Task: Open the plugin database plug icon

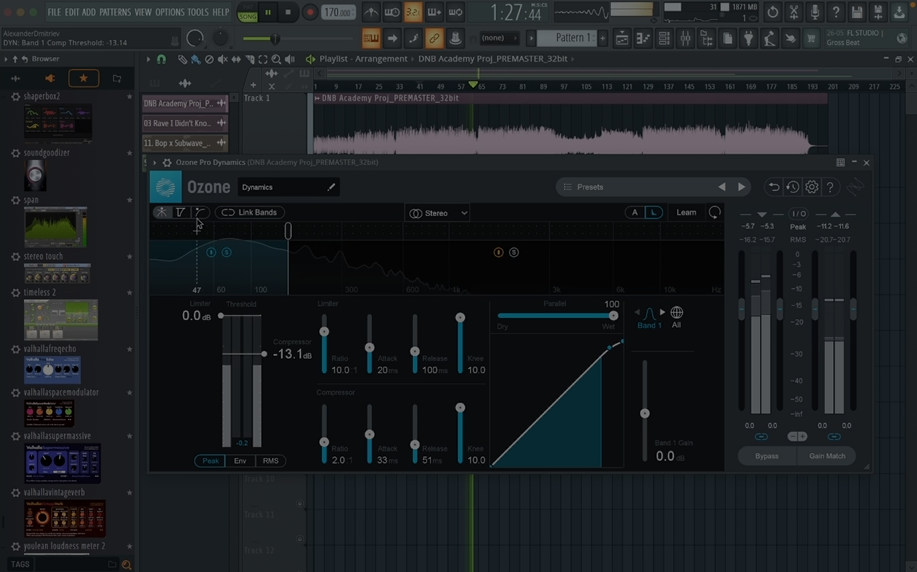Action: [x=748, y=39]
